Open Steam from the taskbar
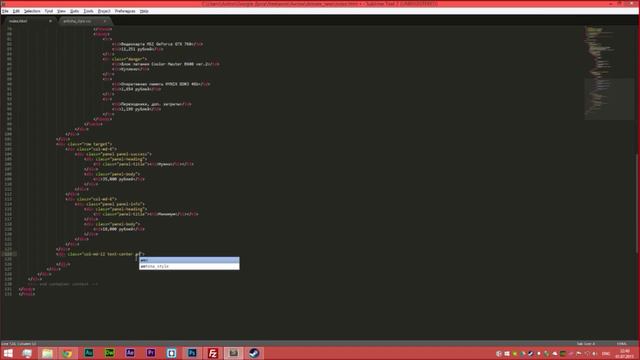Image resolution: width=640 pixels, height=360 pixels. [x=254, y=353]
